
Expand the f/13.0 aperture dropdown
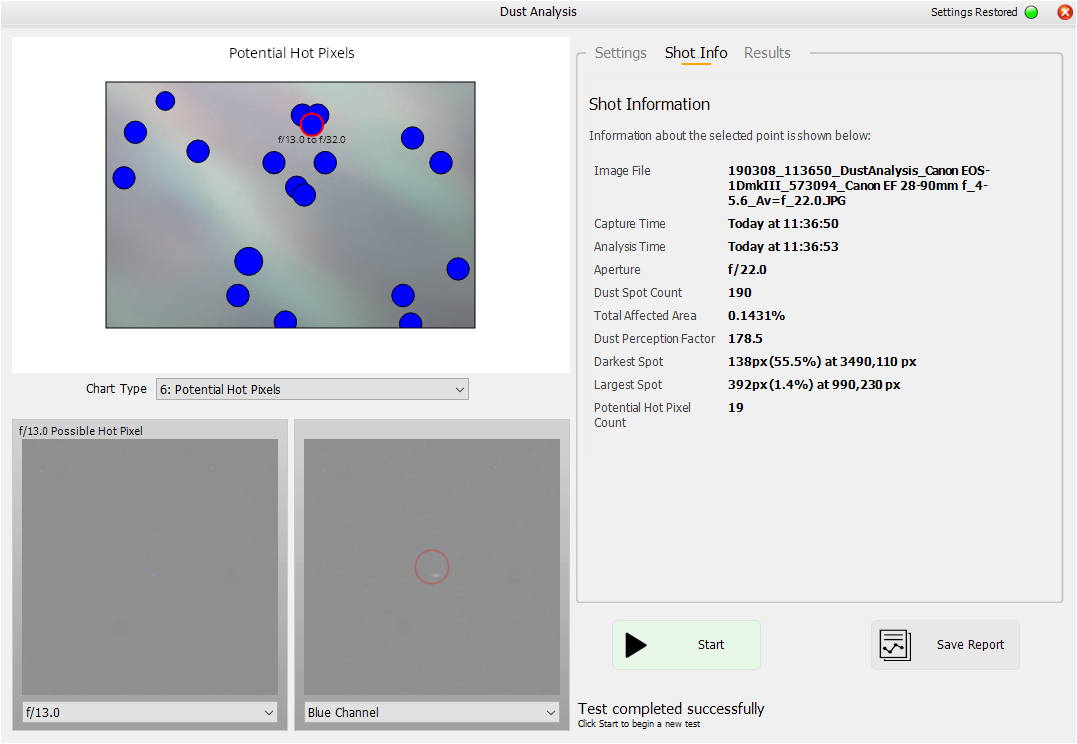pos(150,712)
